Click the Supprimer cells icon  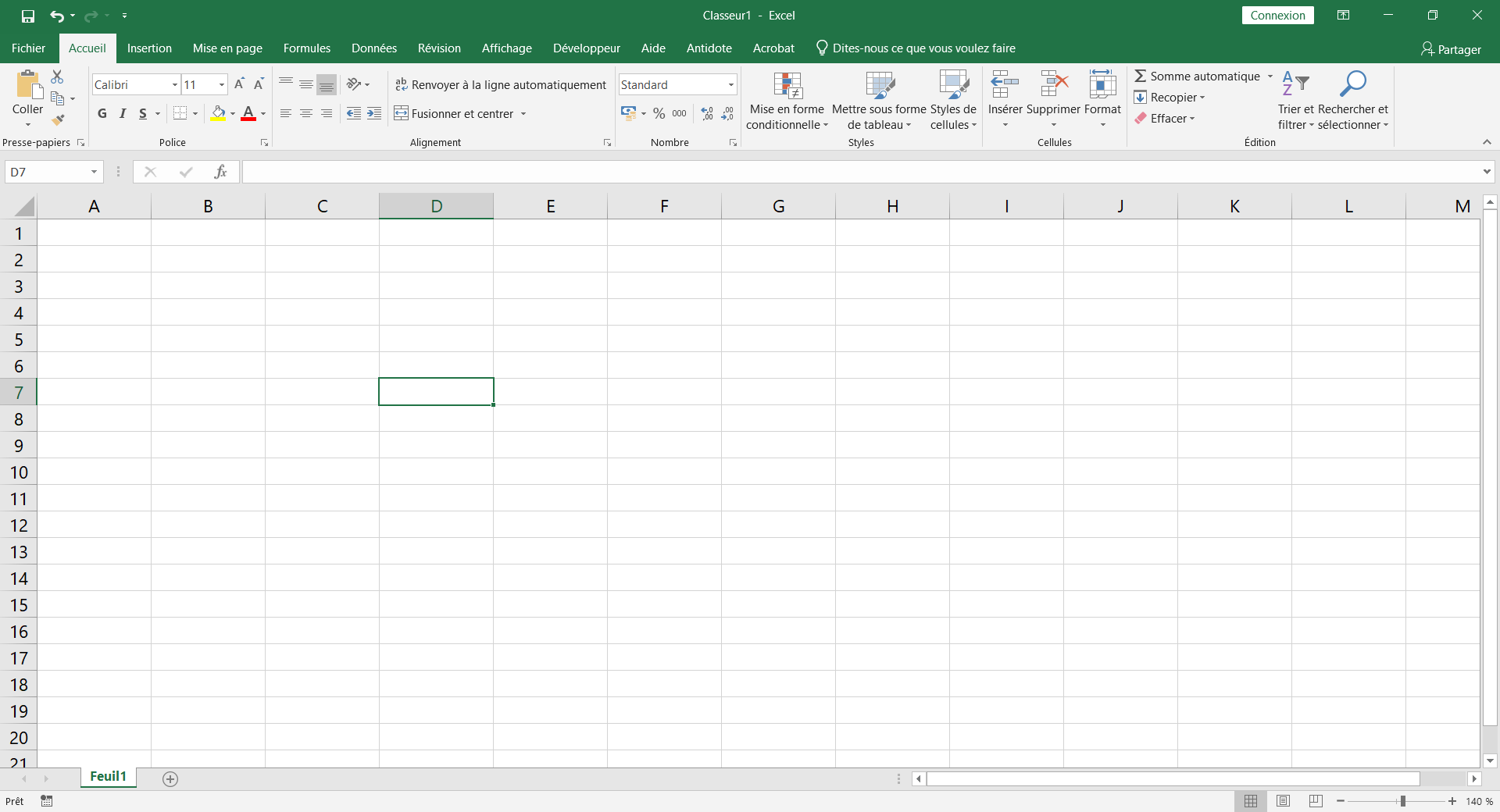pyautogui.click(x=1052, y=84)
